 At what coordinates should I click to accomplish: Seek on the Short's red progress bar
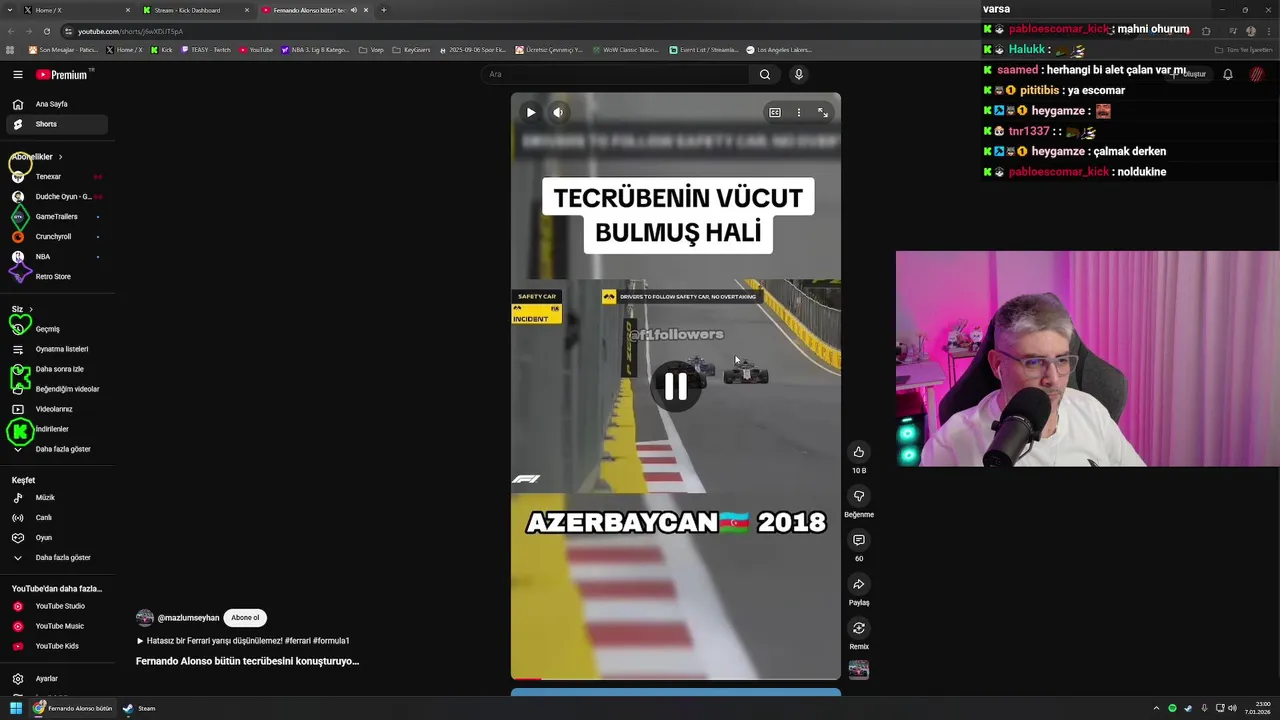[676, 678]
